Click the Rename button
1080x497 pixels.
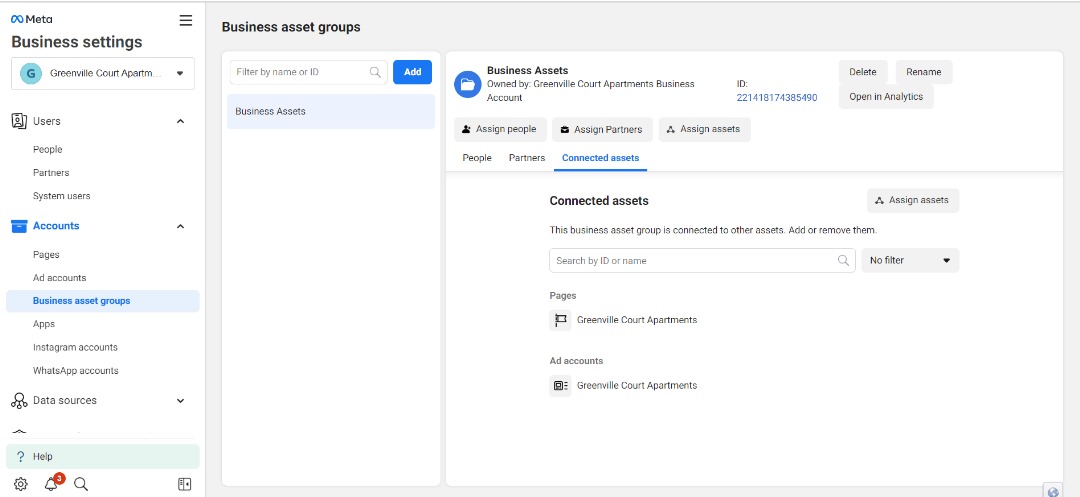click(924, 72)
